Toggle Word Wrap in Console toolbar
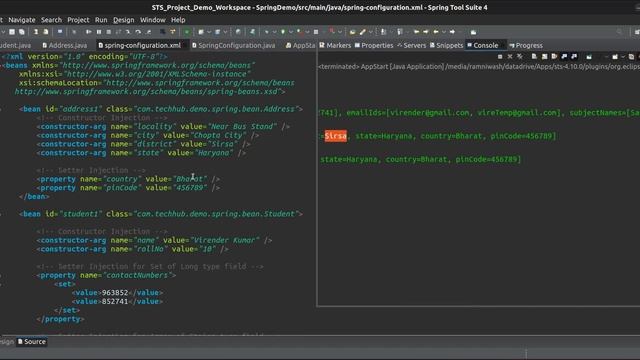This screenshot has width=640, height=360. click(554, 57)
